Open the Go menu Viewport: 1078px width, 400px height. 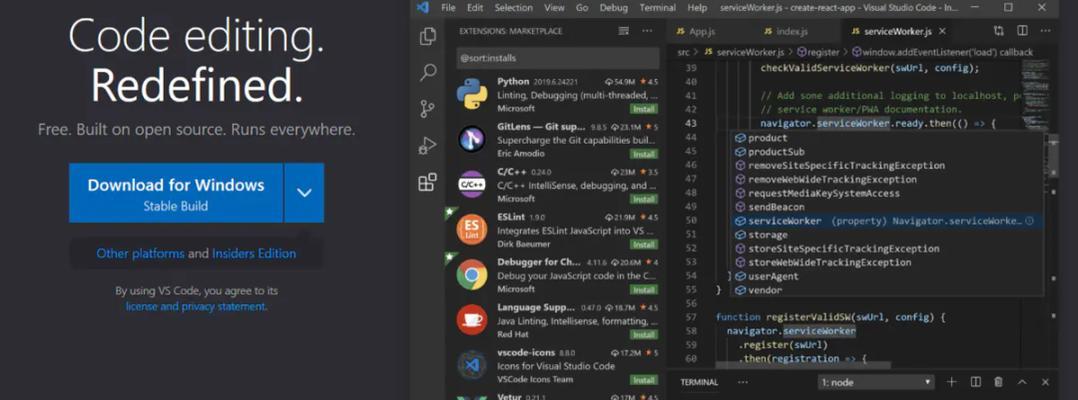[582, 8]
